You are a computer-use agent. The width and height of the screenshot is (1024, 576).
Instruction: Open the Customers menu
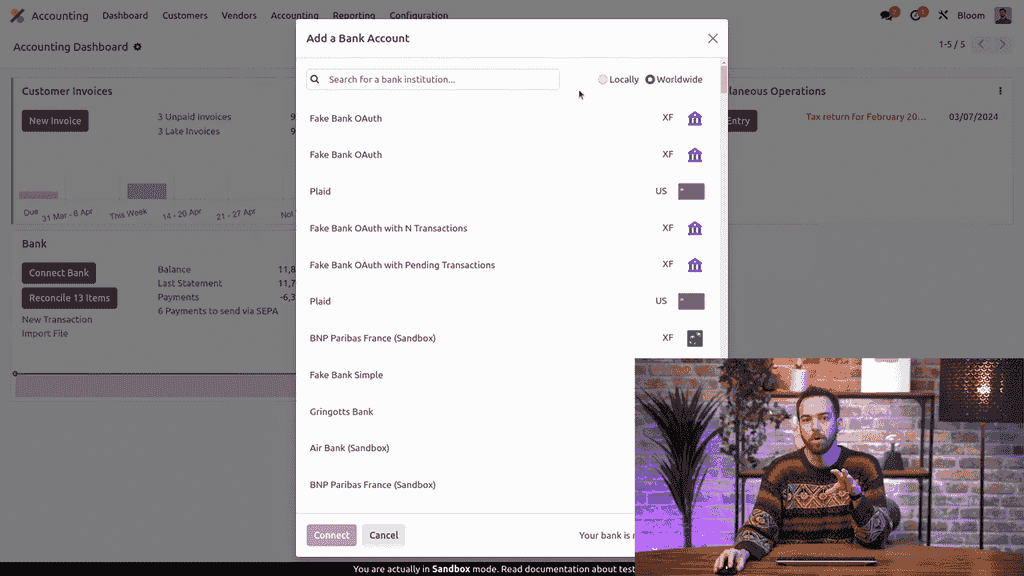tap(185, 16)
